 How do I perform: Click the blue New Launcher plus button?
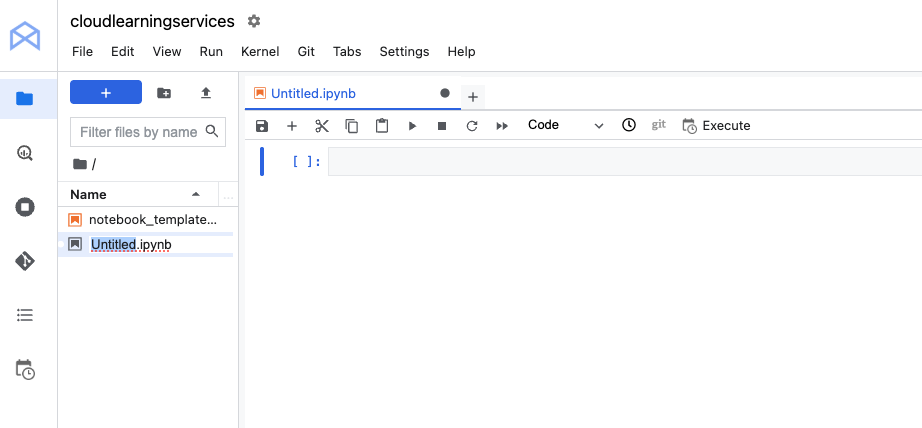(106, 92)
